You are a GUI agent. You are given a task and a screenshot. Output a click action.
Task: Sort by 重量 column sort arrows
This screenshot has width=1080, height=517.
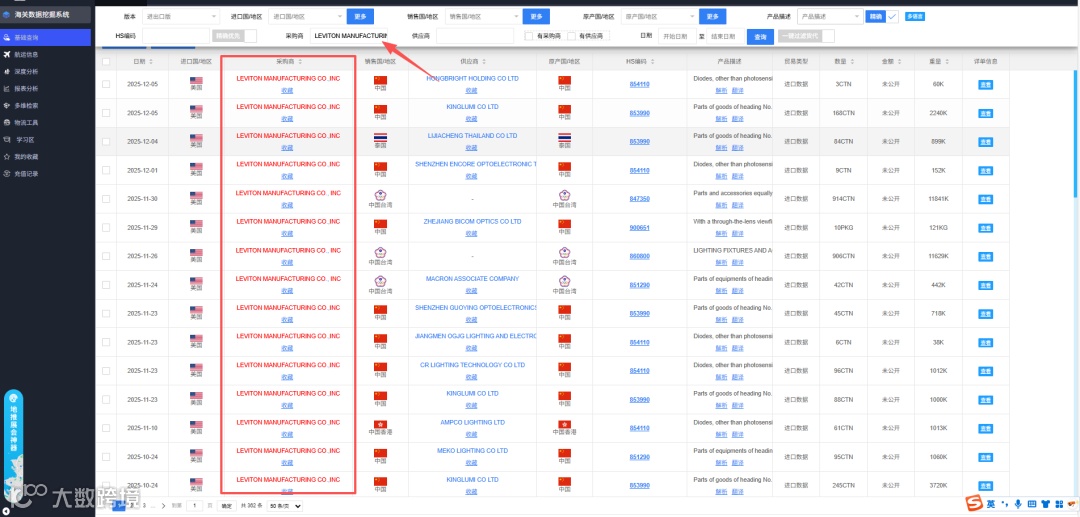point(946,61)
